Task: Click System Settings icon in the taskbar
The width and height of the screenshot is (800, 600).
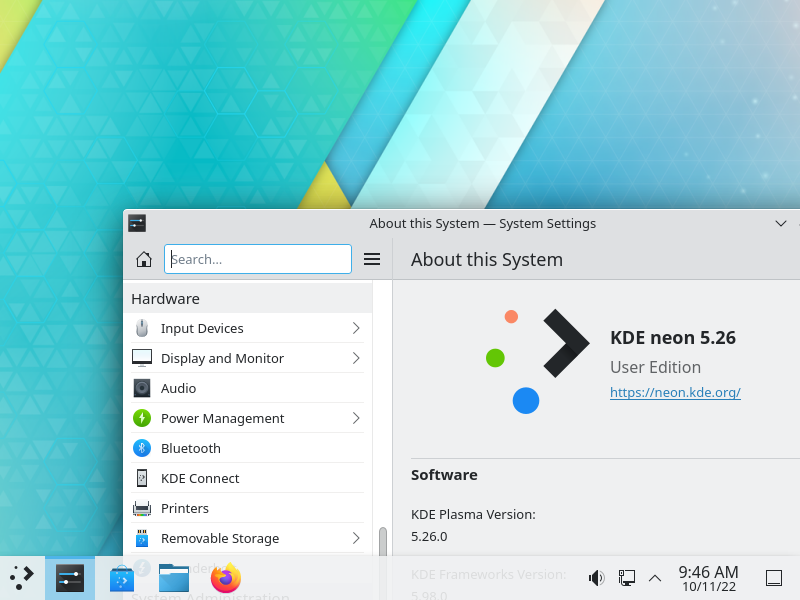Action: (x=70, y=578)
